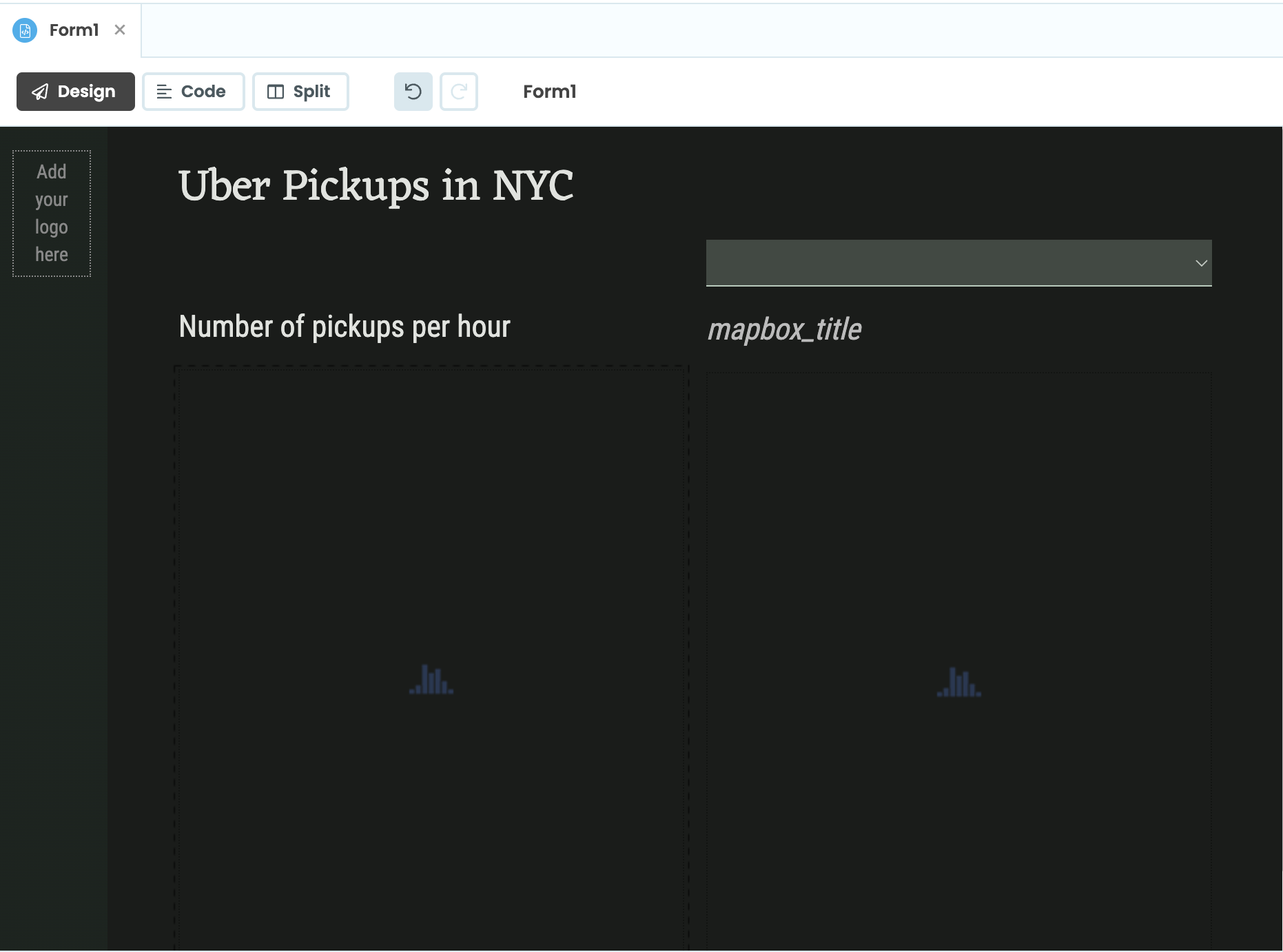Click the text-lines icon inside Code button
The width and height of the screenshot is (1283, 952).
(x=164, y=91)
